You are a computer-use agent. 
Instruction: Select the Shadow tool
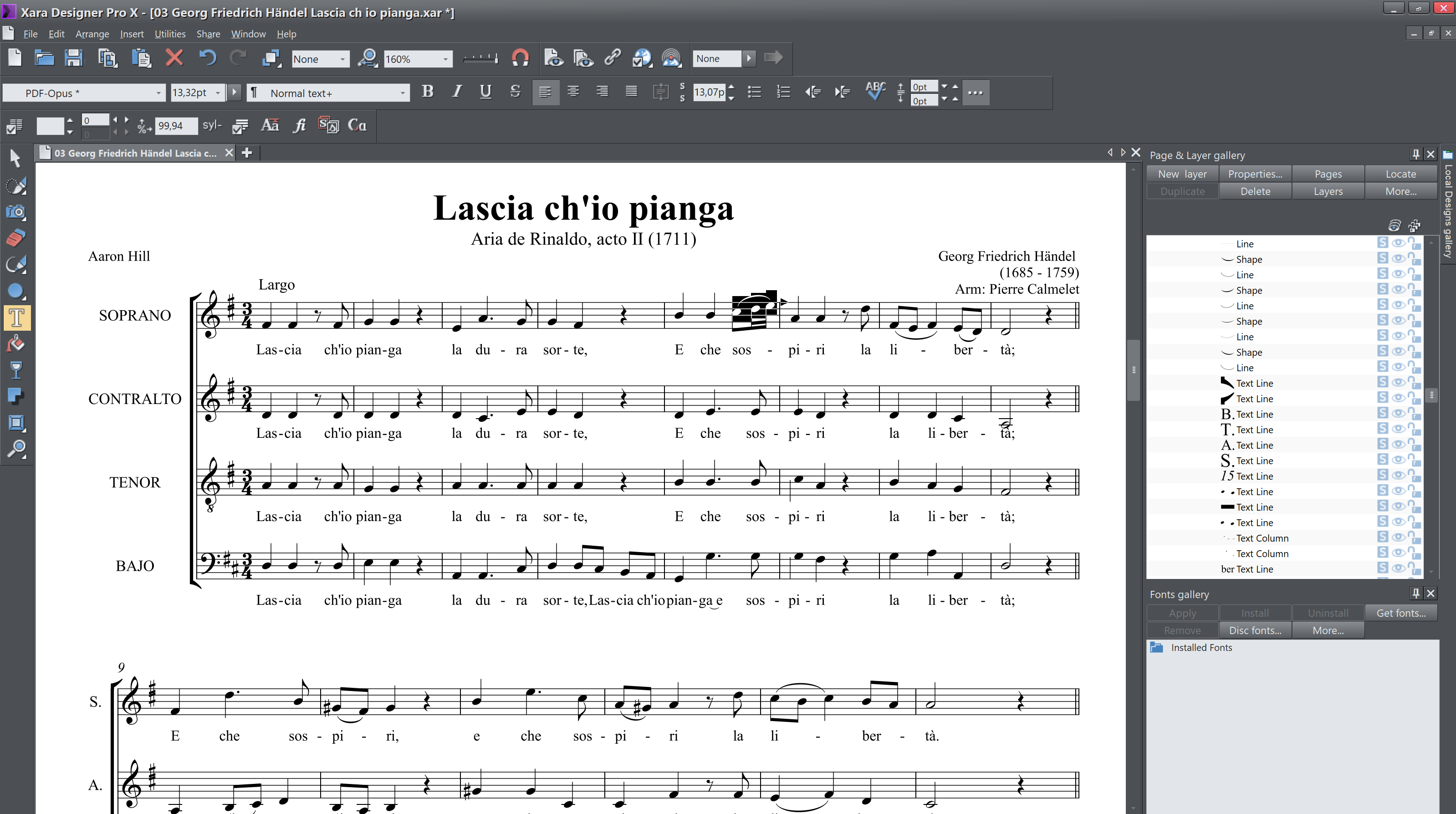point(16,396)
